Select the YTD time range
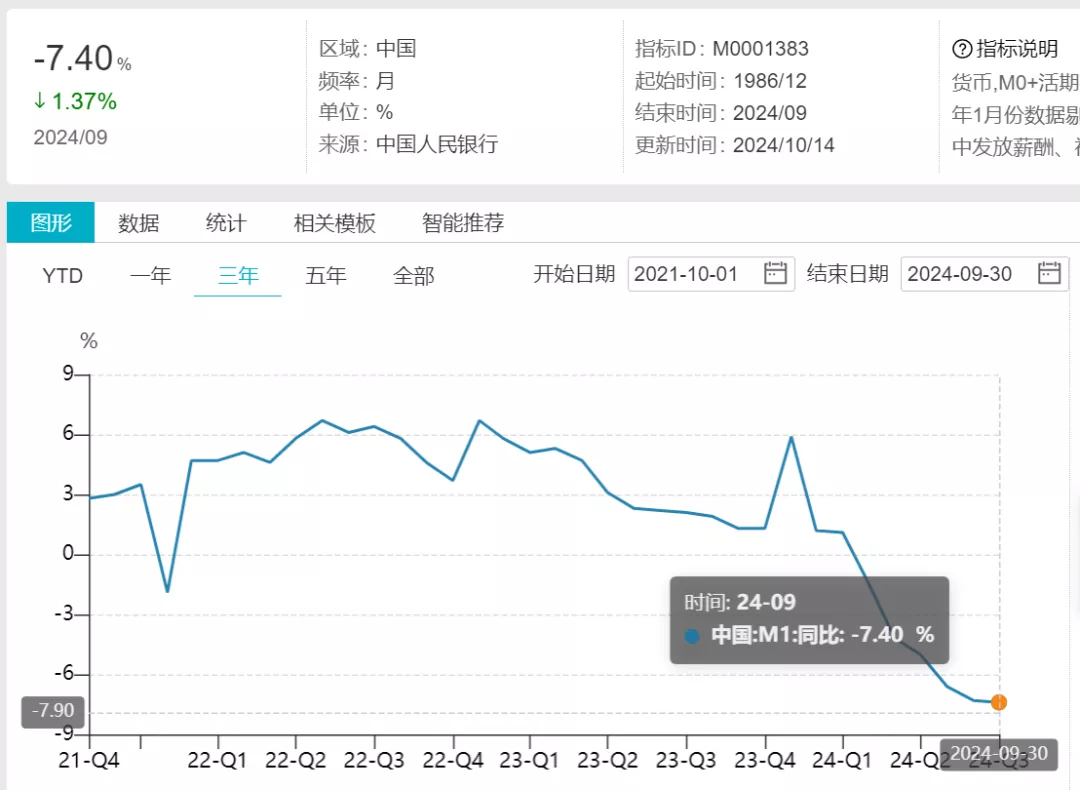 (62, 275)
